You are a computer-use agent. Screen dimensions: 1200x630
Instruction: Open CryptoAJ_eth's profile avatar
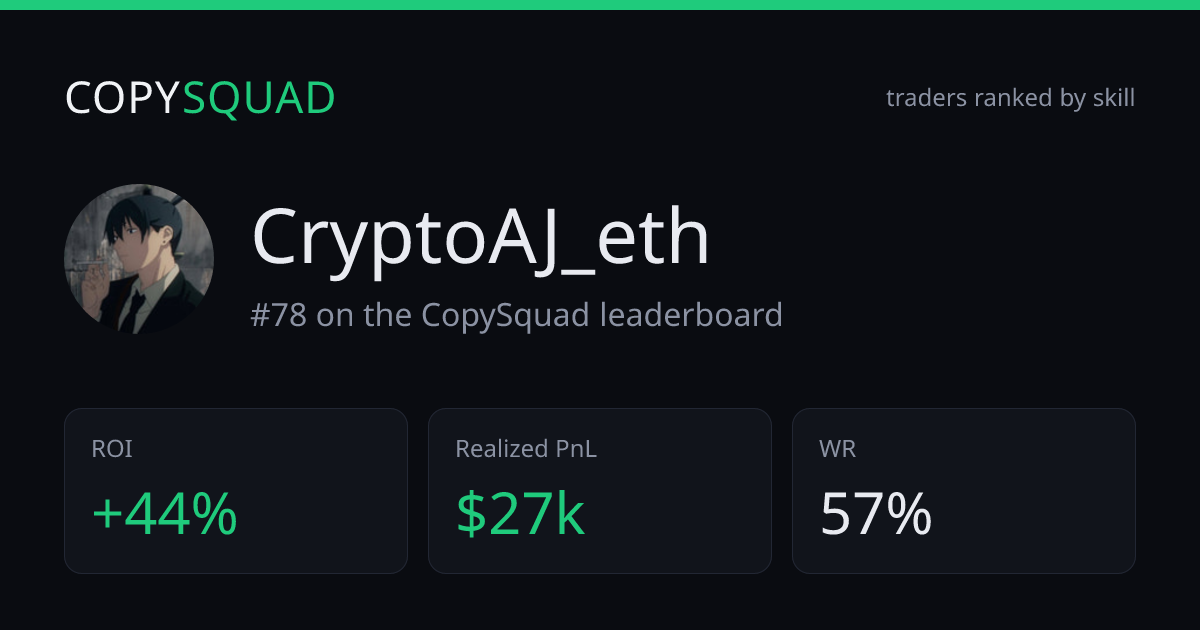139,259
